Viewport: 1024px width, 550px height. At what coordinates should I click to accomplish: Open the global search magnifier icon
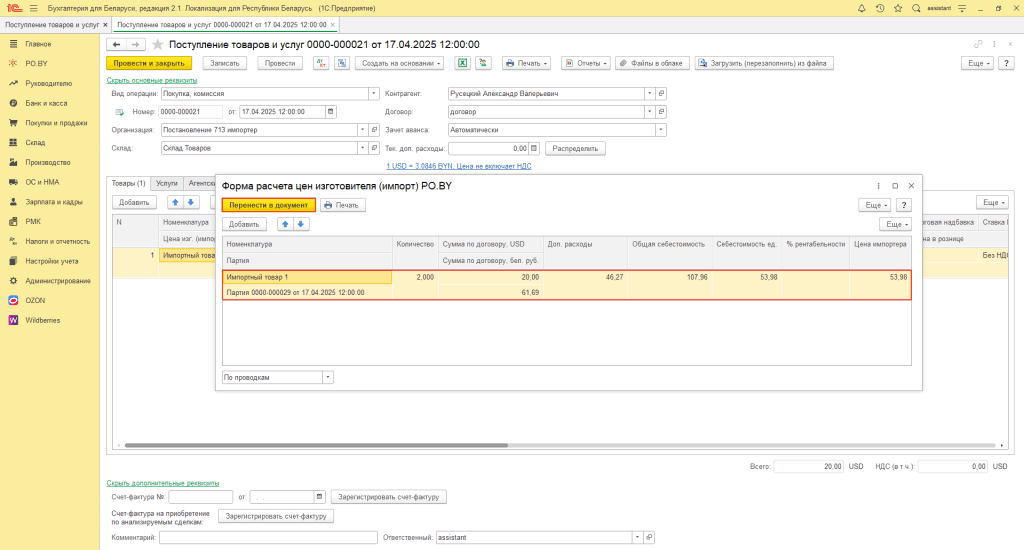coord(916,8)
